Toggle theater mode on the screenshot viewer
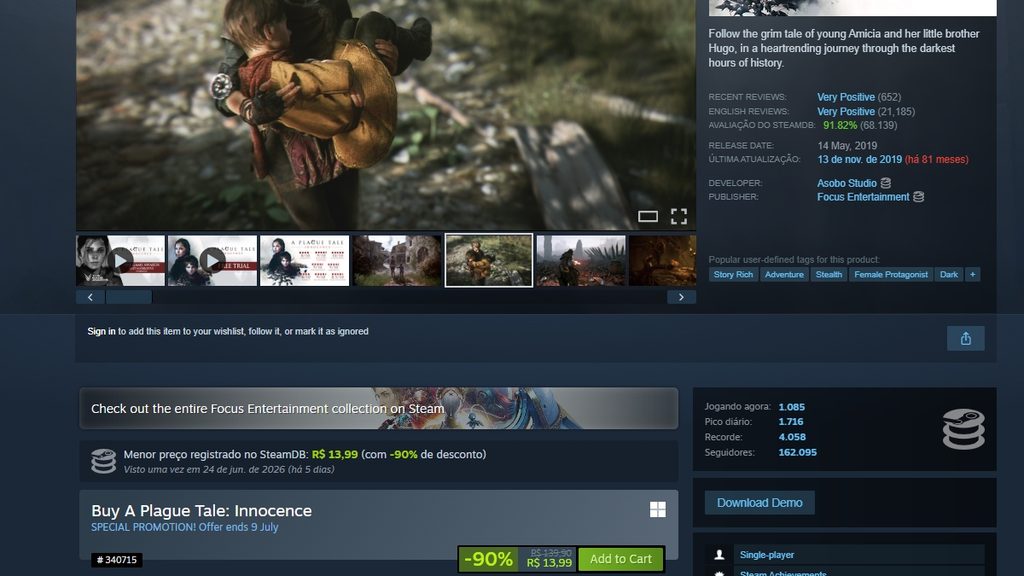This screenshot has width=1024, height=576. coord(648,216)
